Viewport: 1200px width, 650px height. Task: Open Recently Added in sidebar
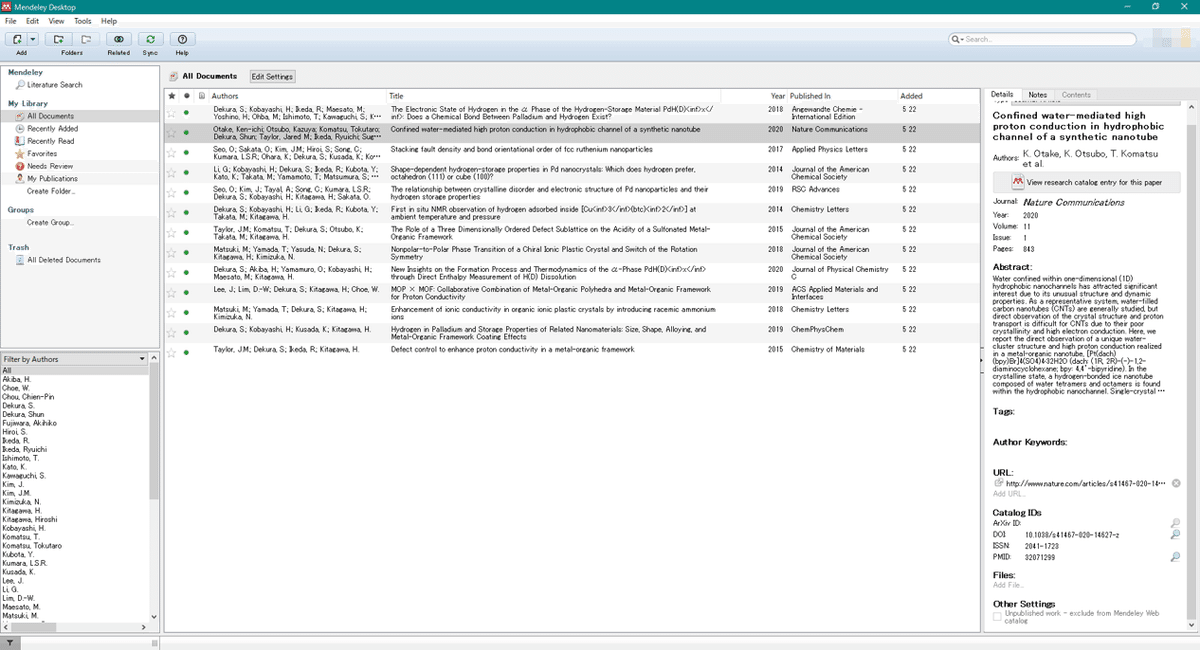pos(52,129)
